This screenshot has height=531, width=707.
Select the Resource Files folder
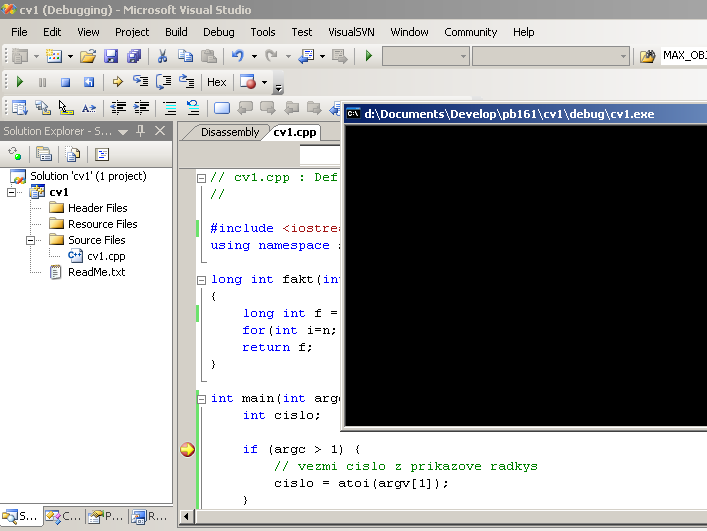coord(102,224)
